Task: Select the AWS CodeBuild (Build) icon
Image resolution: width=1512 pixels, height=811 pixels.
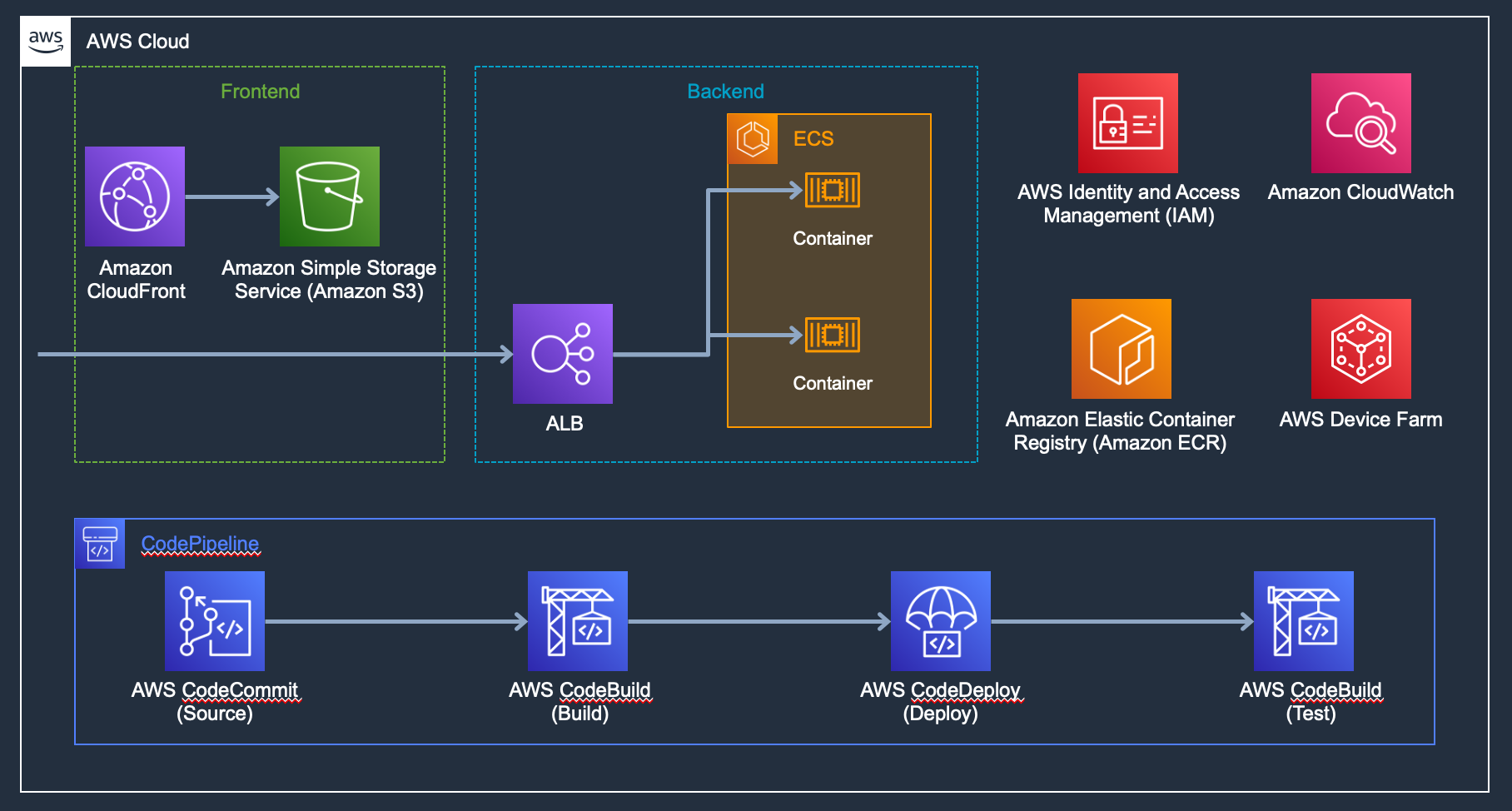Action: (578, 621)
